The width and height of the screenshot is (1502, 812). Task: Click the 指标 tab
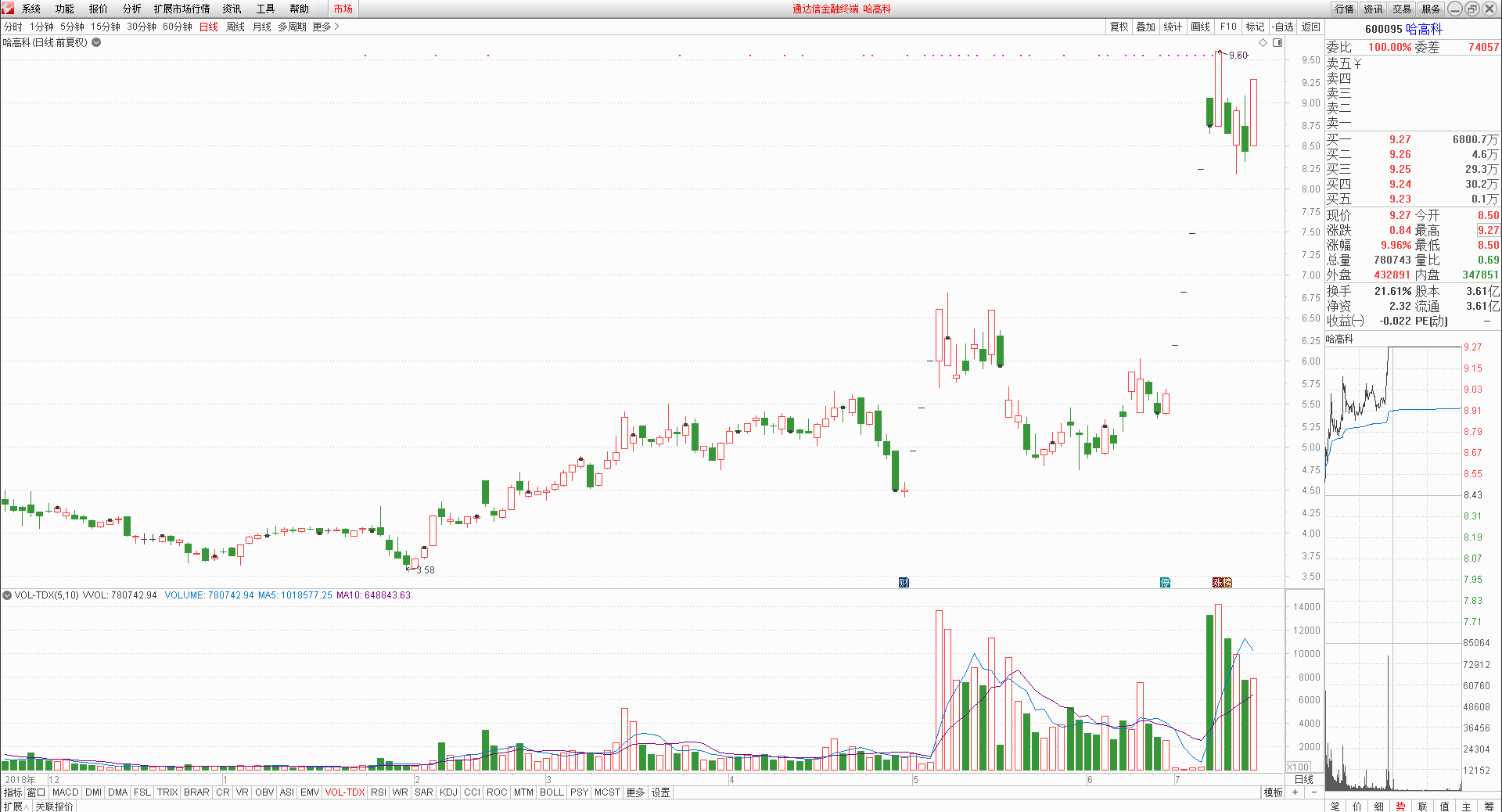pyautogui.click(x=13, y=792)
